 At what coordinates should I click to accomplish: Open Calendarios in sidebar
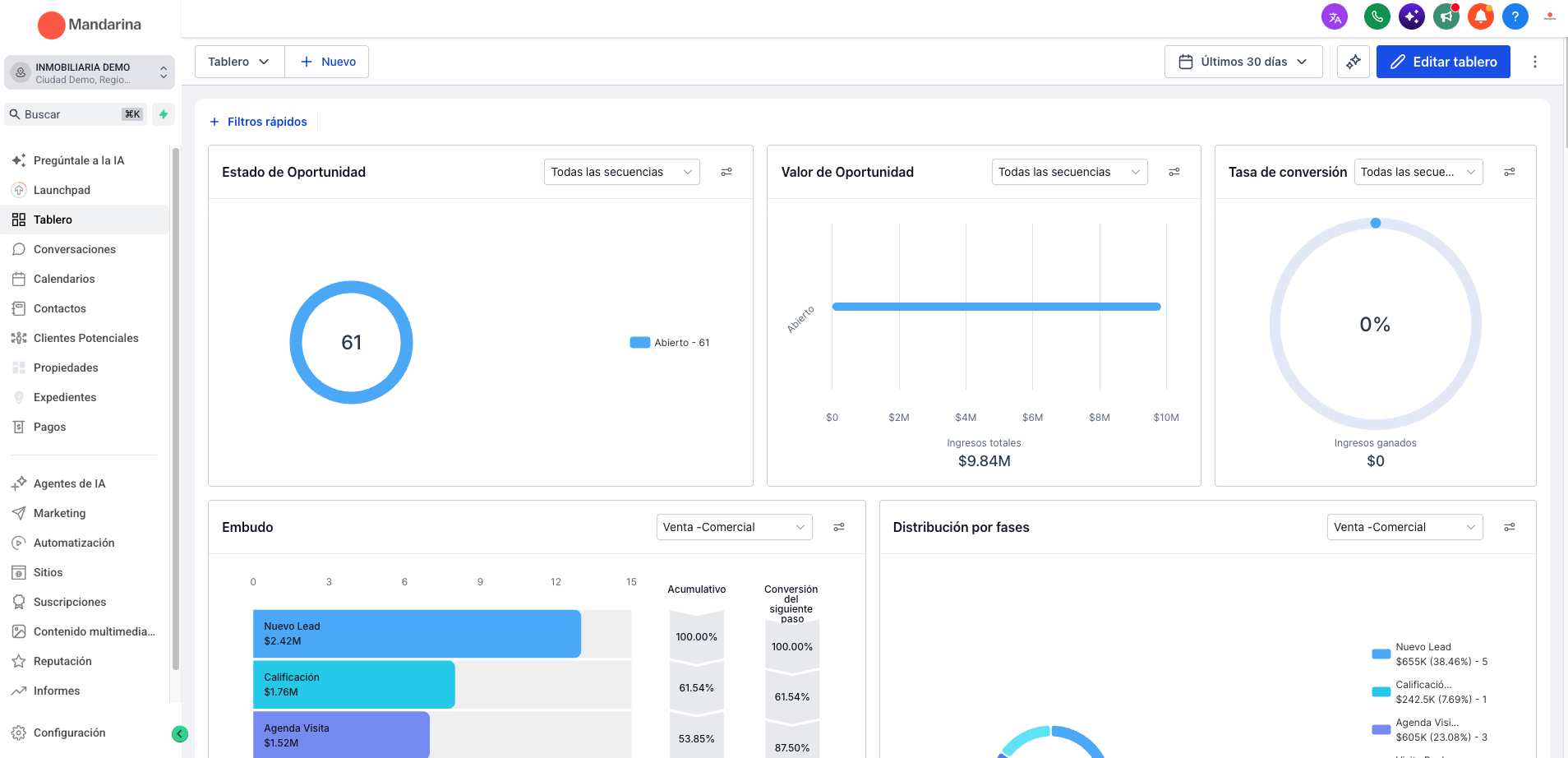[x=86, y=279]
